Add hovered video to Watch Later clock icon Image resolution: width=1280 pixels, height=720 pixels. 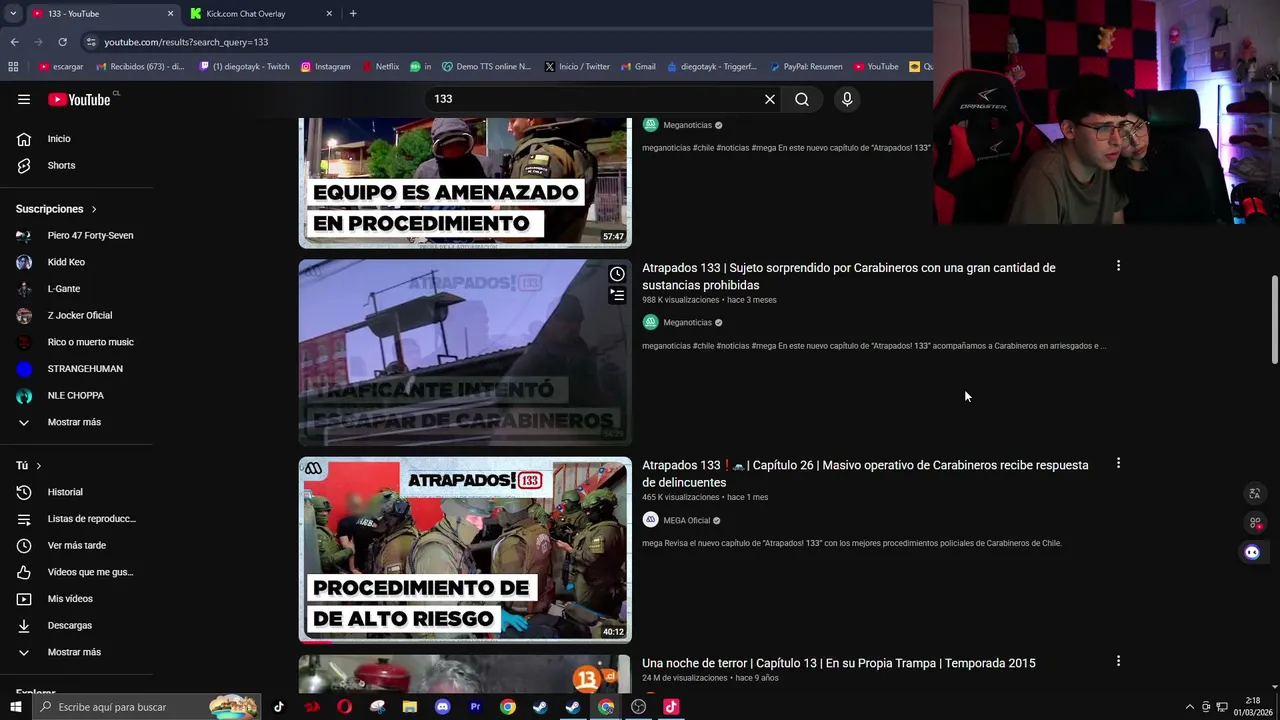coord(617,274)
